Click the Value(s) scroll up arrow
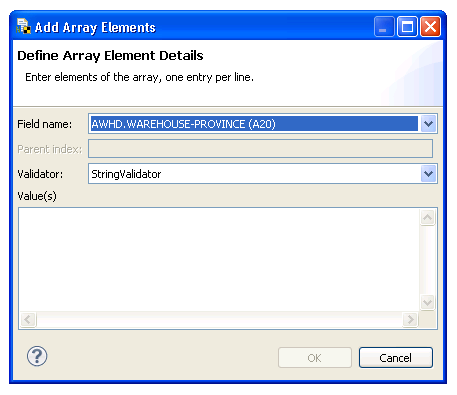The height and width of the screenshot is (395, 457). point(427,218)
